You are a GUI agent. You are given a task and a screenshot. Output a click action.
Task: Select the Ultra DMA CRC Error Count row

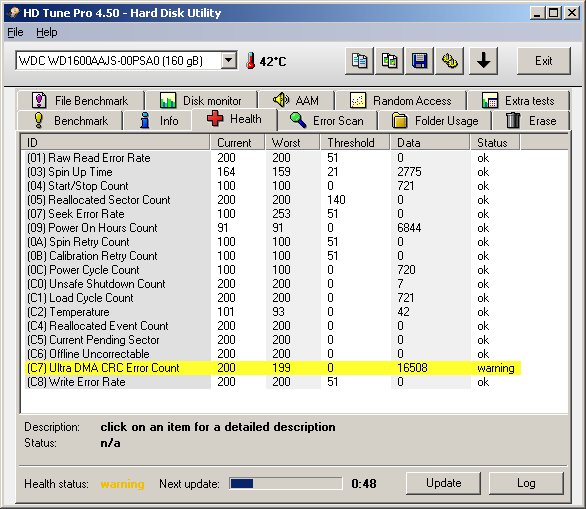pyautogui.click(x=273, y=368)
